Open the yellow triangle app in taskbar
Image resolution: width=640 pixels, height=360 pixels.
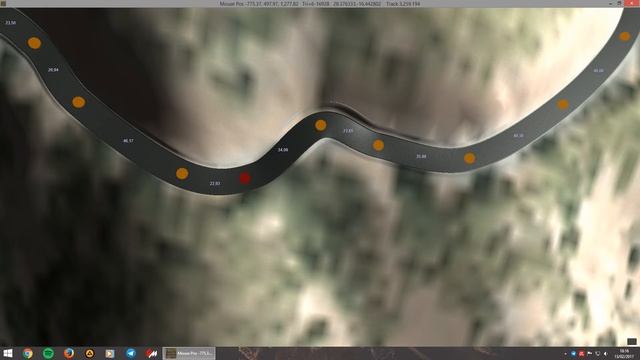click(89, 353)
